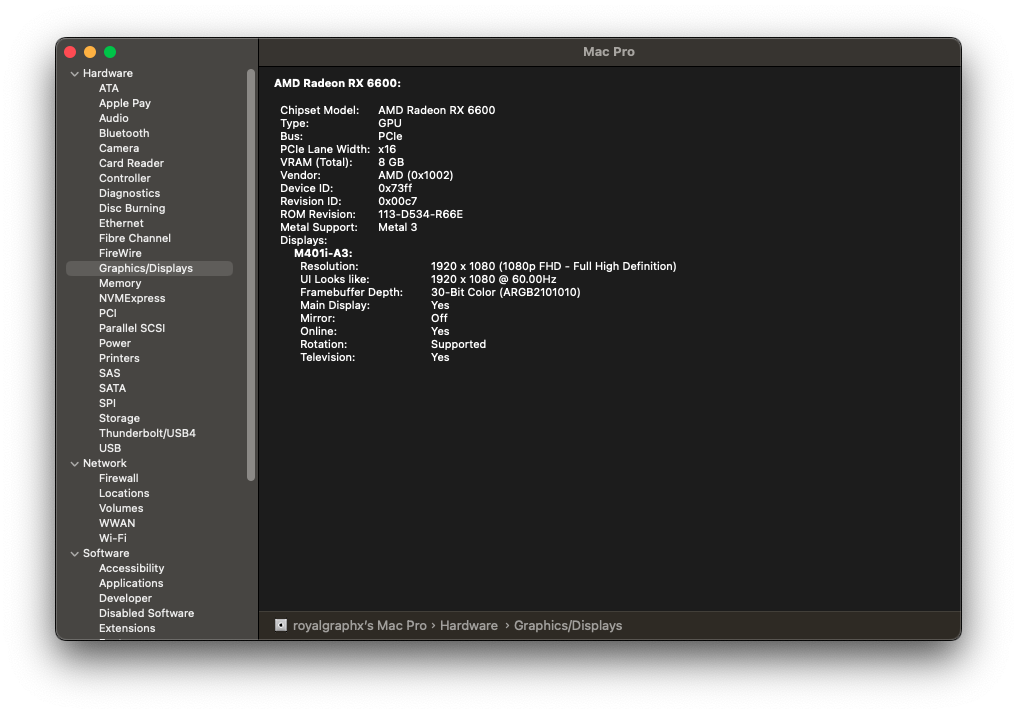Click royalgraphx's Mac Pro in path bar
Image resolution: width=1017 pixels, height=714 pixels.
[359, 626]
